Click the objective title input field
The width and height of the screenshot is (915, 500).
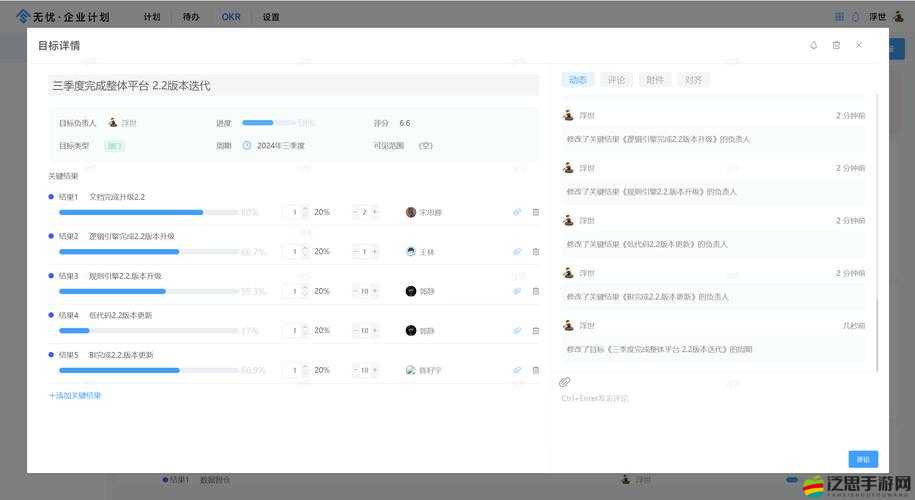coord(293,86)
